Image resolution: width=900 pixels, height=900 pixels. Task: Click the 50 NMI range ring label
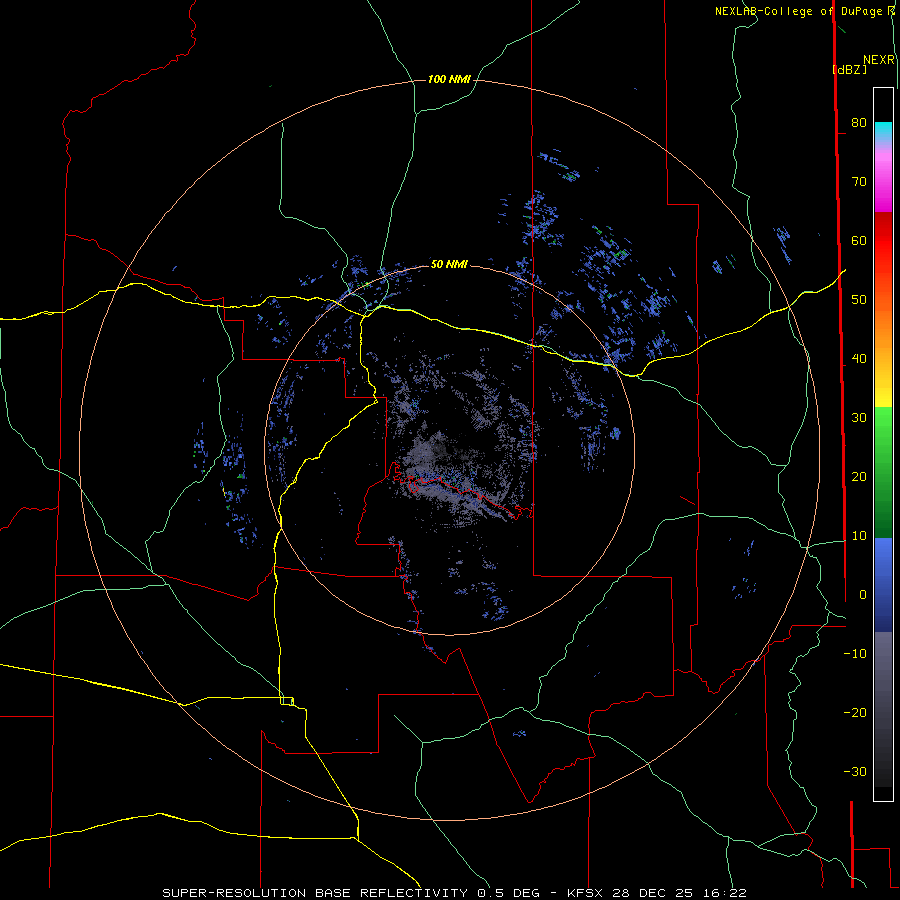tap(449, 265)
